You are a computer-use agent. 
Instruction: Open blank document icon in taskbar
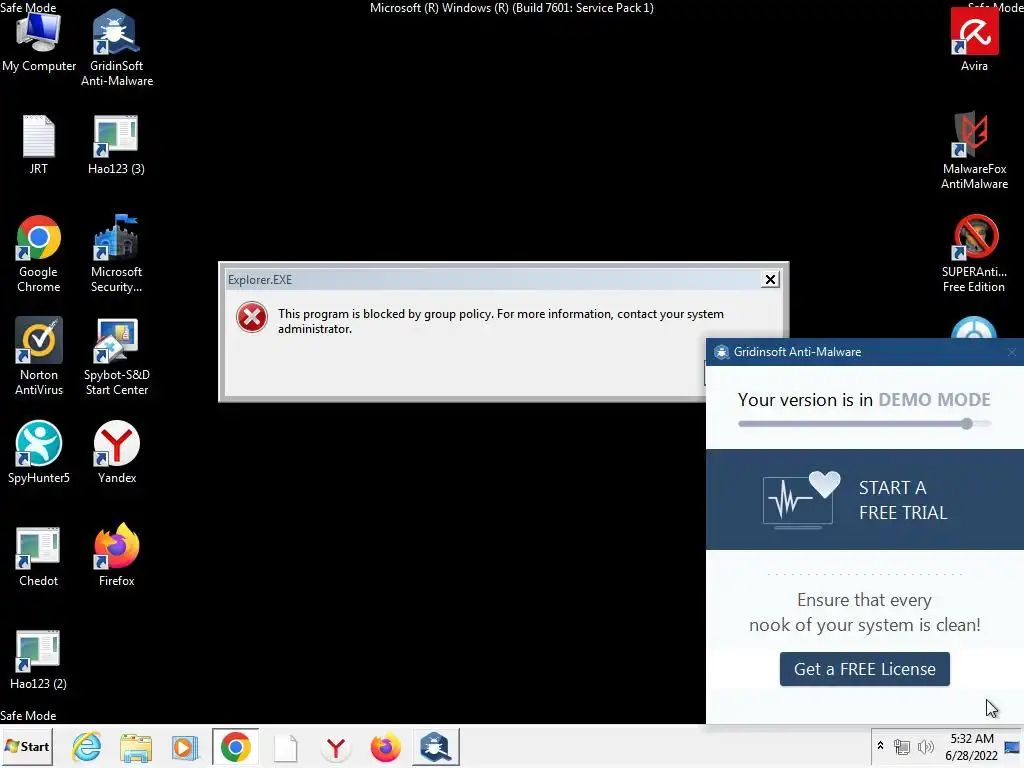click(285, 747)
